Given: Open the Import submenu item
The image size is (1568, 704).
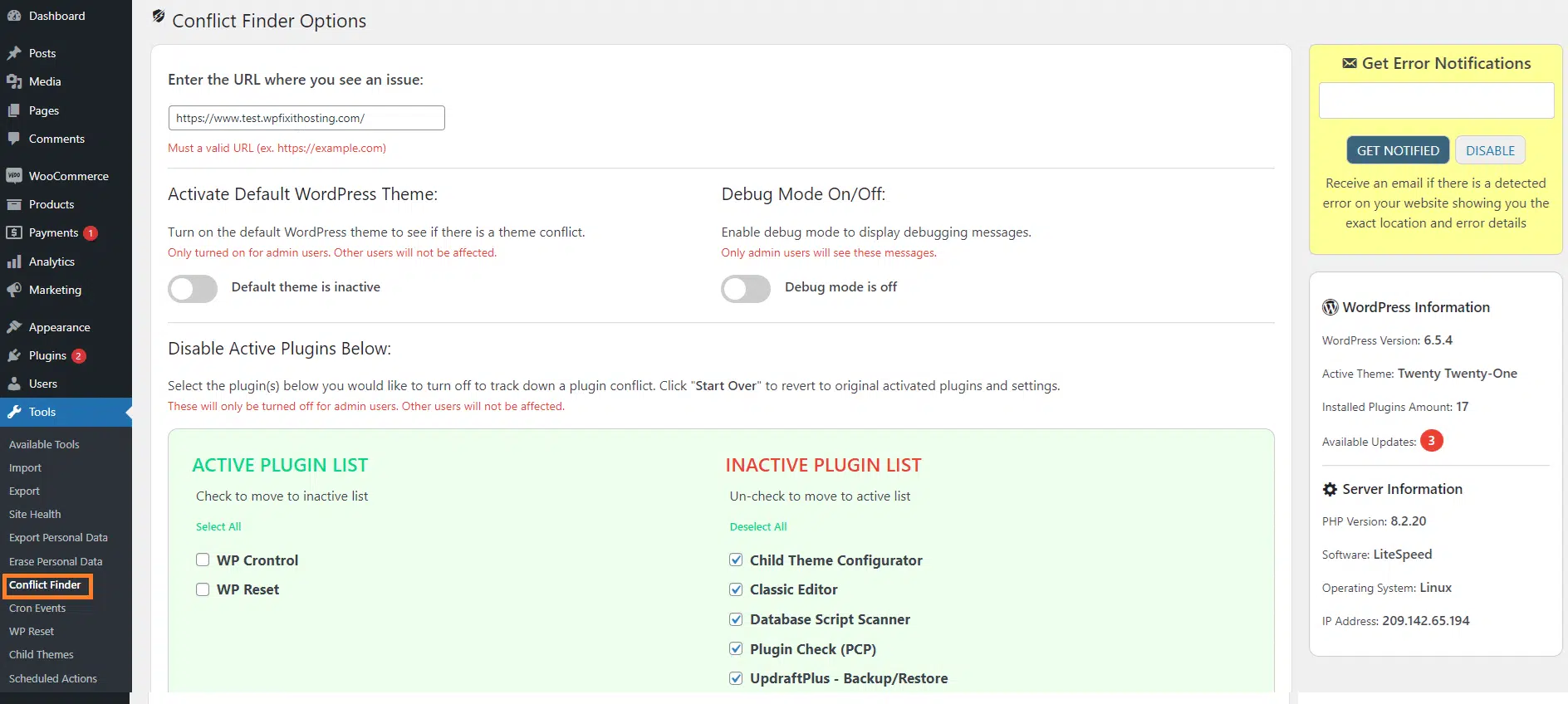Looking at the screenshot, I should [x=25, y=467].
